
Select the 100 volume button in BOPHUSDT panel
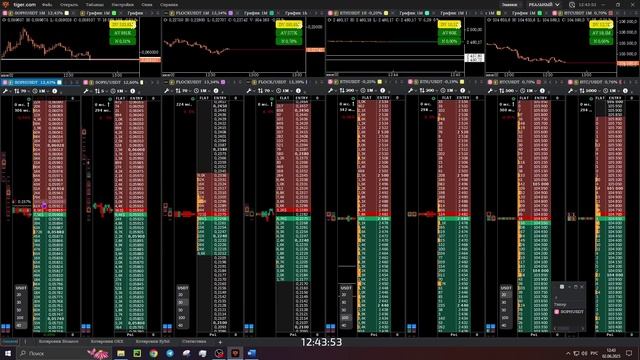coord(20,318)
